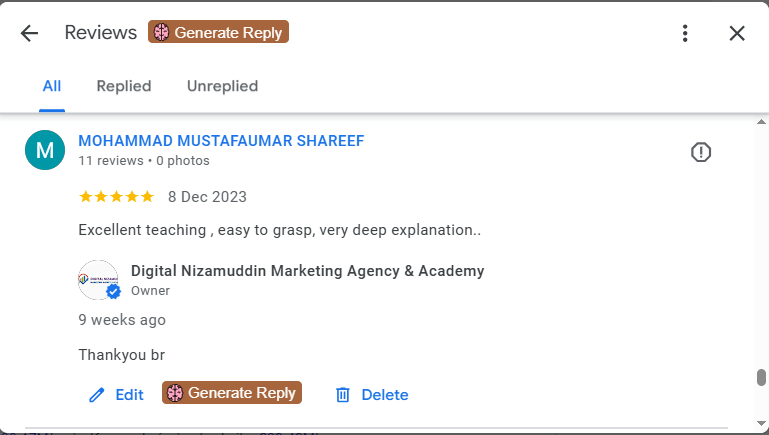Click the vertical scrollbar thumb
Screen dimensions: 769x435
coord(761,377)
